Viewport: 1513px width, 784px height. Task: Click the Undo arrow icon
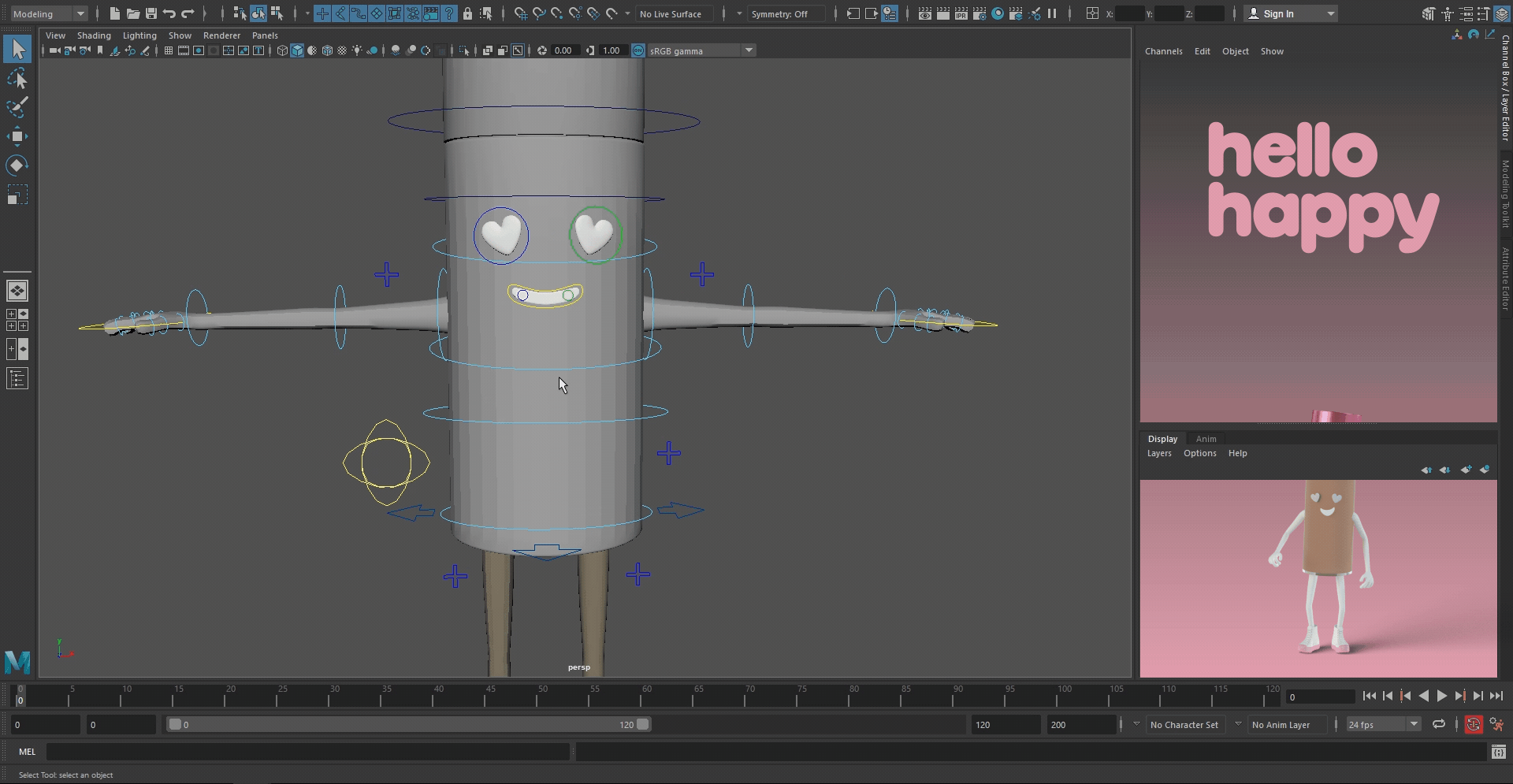[x=169, y=13]
